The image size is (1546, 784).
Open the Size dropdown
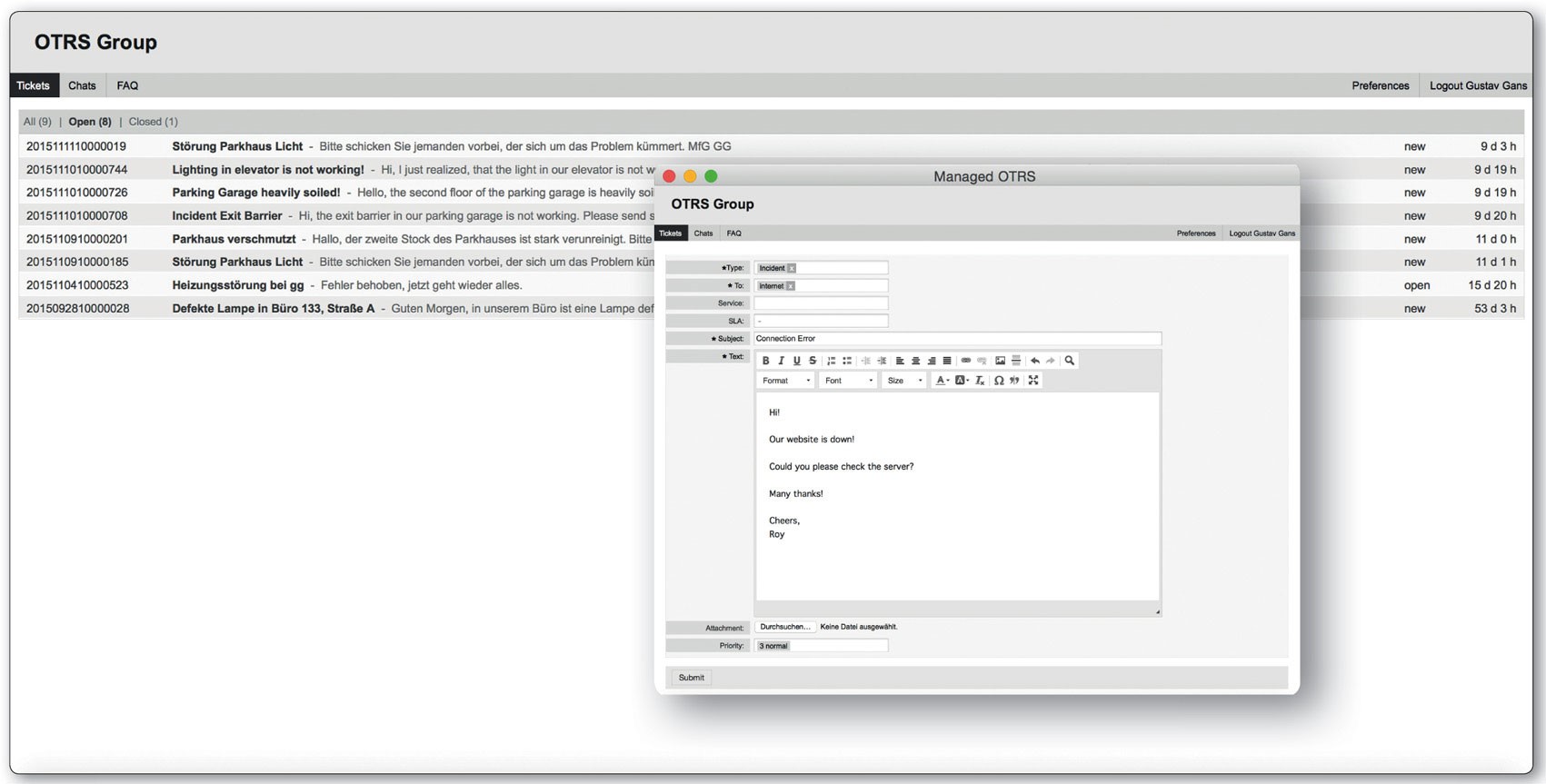point(904,381)
